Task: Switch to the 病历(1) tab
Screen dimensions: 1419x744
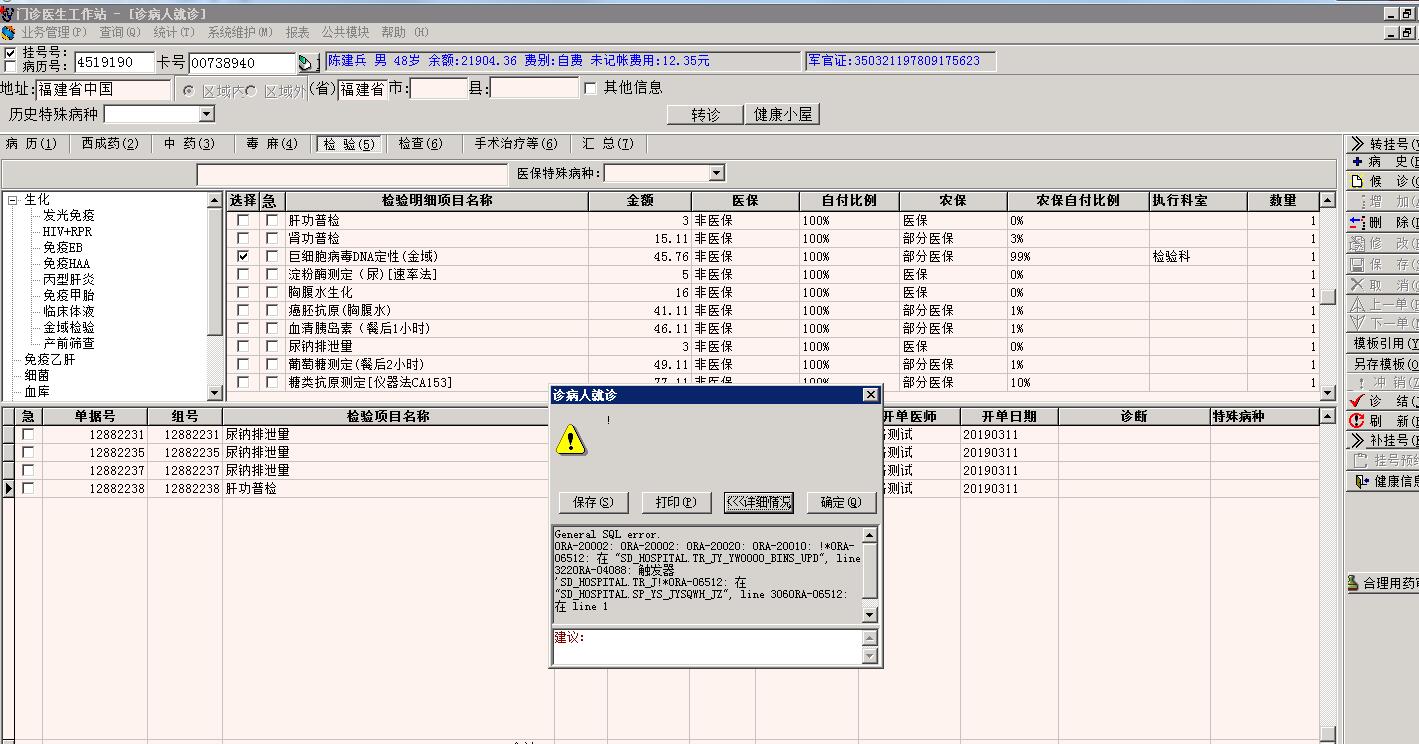Action: click(x=31, y=144)
